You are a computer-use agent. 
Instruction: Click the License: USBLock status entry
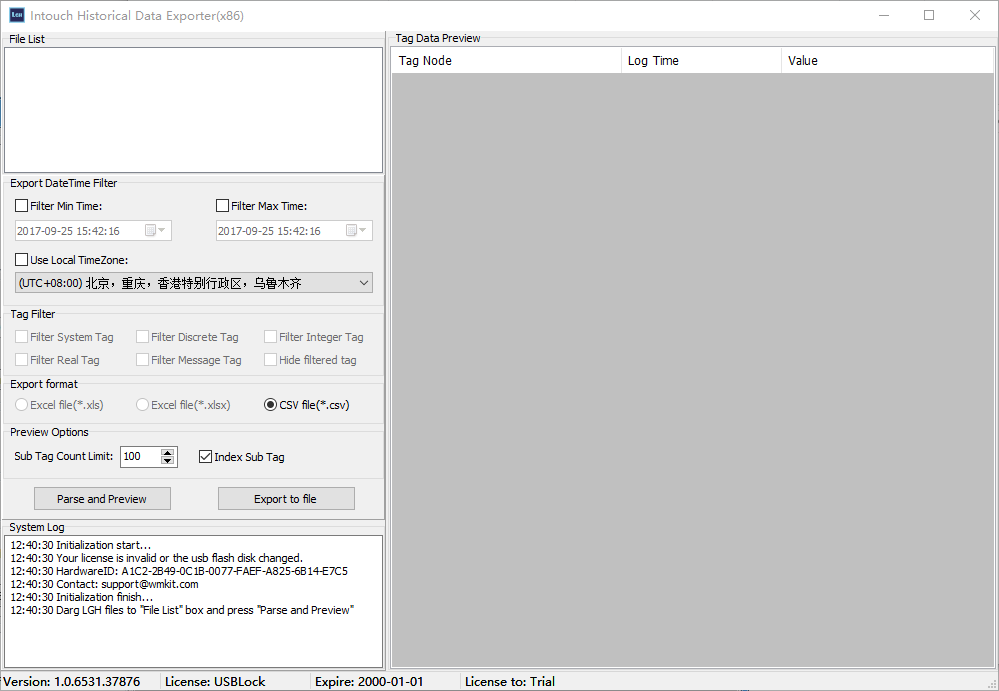215,681
